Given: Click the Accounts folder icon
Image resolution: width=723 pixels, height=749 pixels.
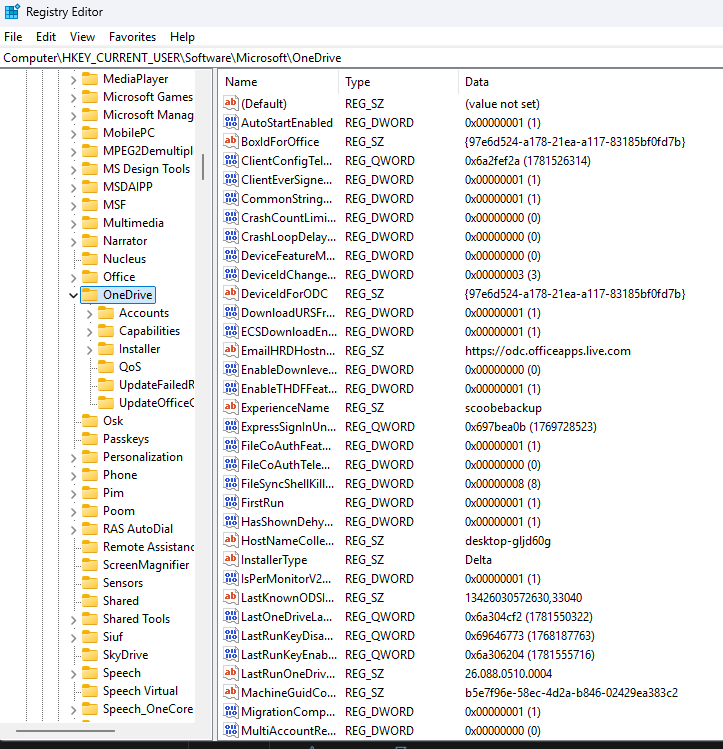Looking at the screenshot, I should pyautogui.click(x=106, y=313).
